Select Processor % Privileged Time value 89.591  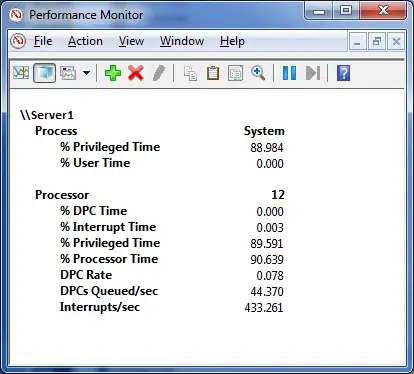pos(267,244)
